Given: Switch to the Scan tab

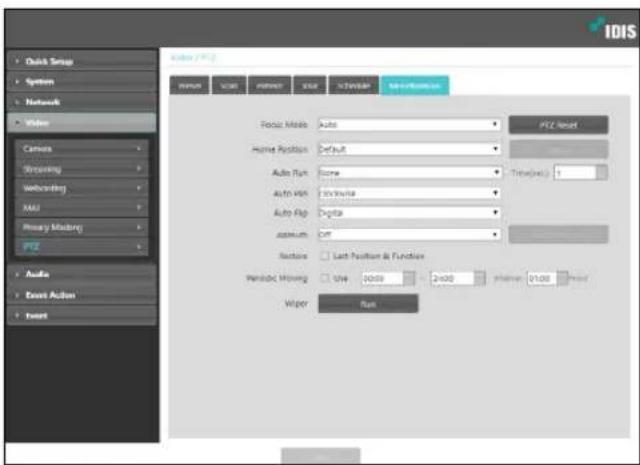Looking at the screenshot, I should (229, 86).
